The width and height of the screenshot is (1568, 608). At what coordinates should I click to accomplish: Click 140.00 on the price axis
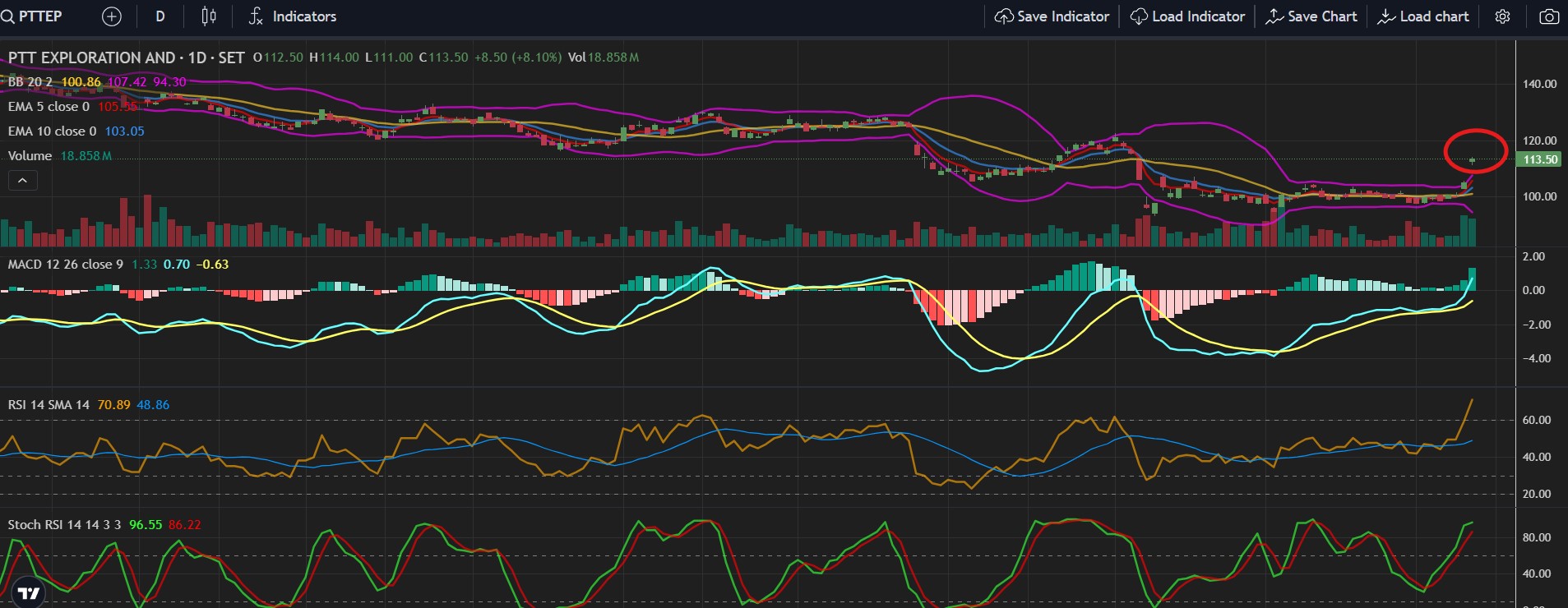[1540, 84]
